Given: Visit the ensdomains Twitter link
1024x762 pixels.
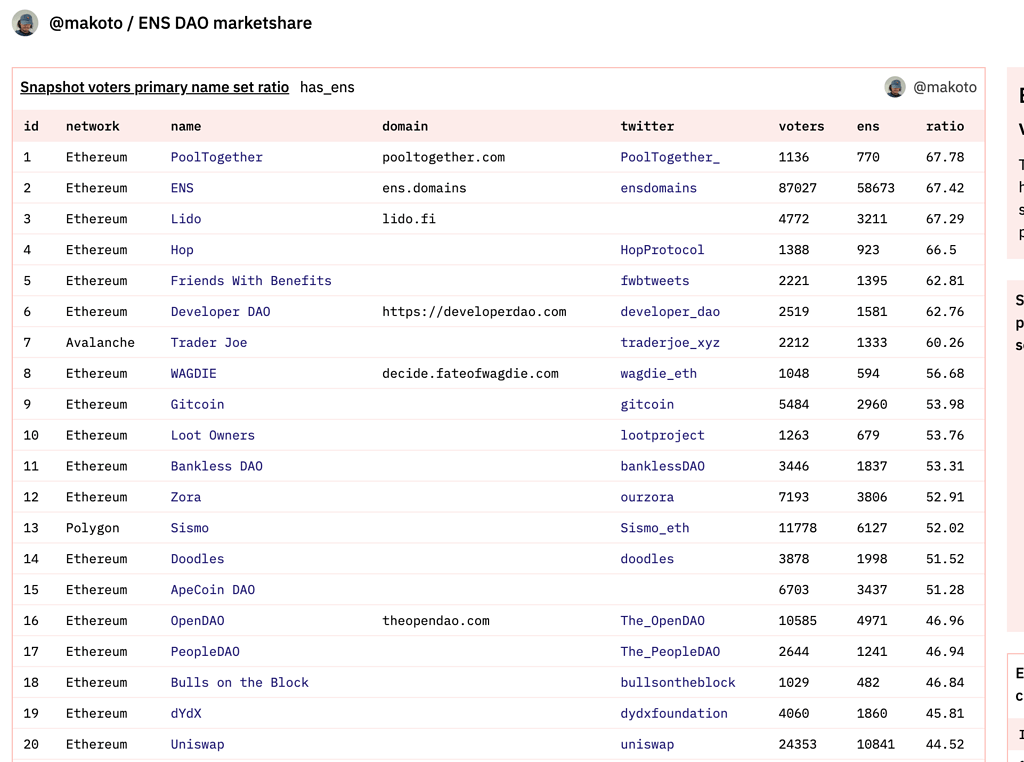Looking at the screenshot, I should 657,188.
